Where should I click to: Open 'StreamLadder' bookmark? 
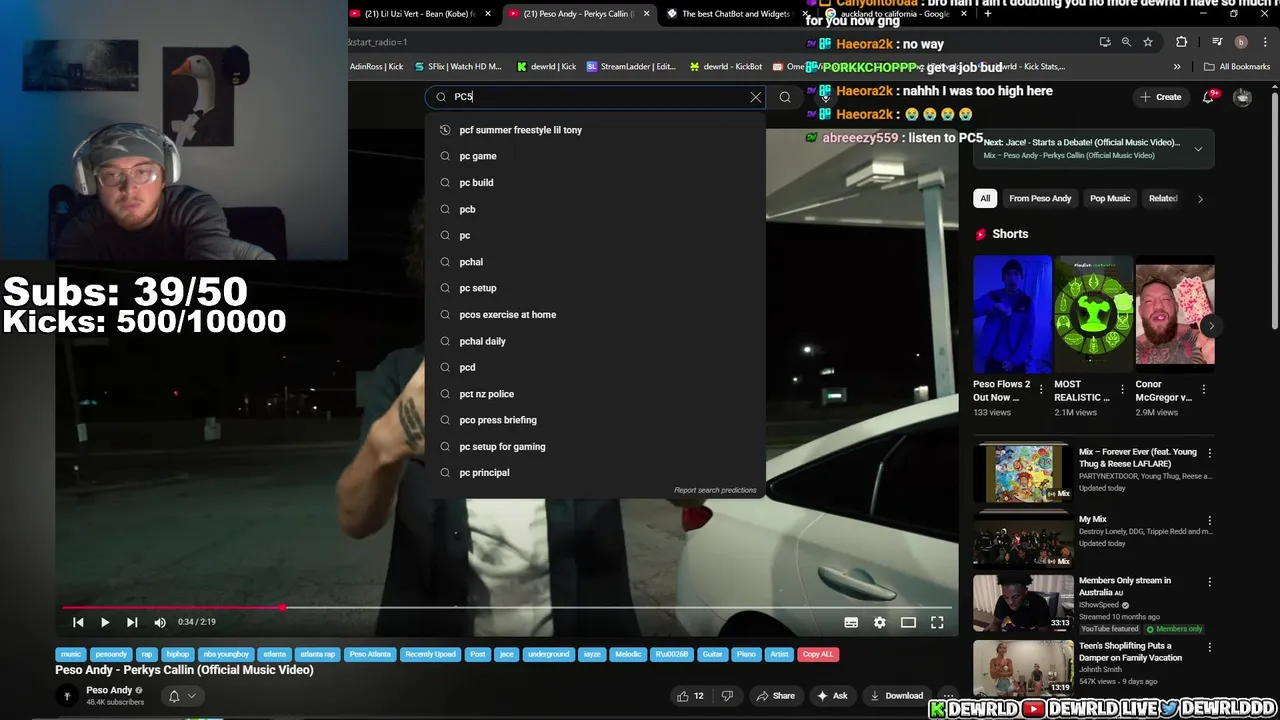[632, 67]
